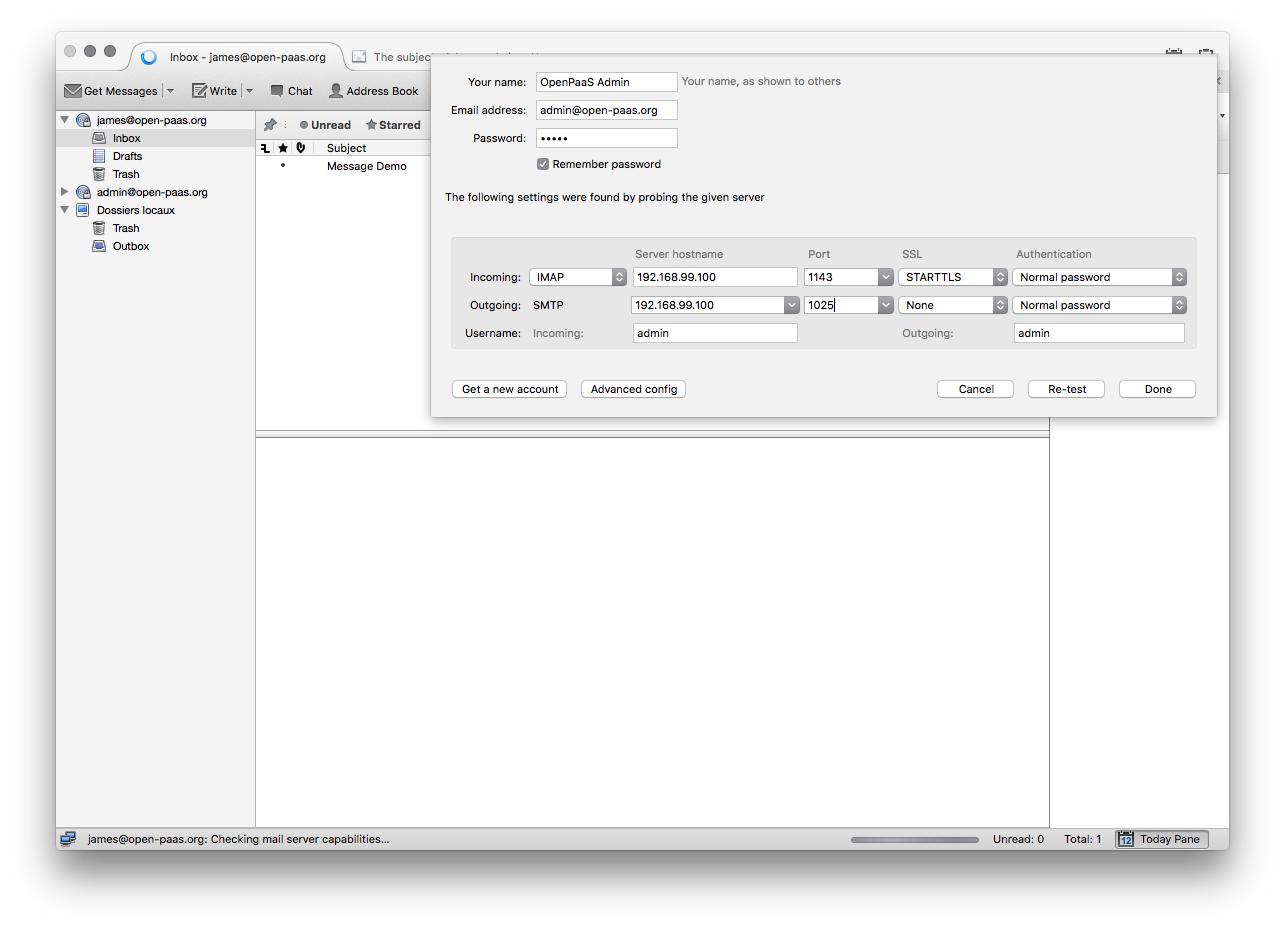Open the Outgoing Authentication dropdown

(x=1100, y=305)
